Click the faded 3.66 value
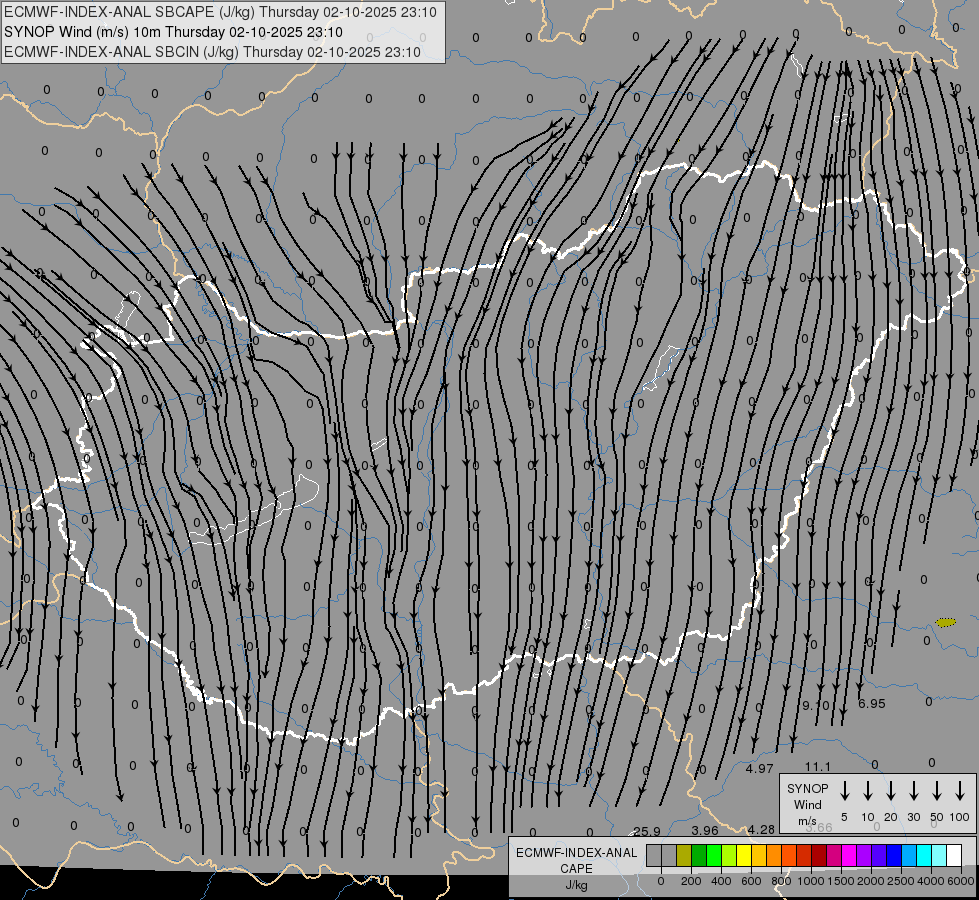The height and width of the screenshot is (900, 979). click(819, 828)
